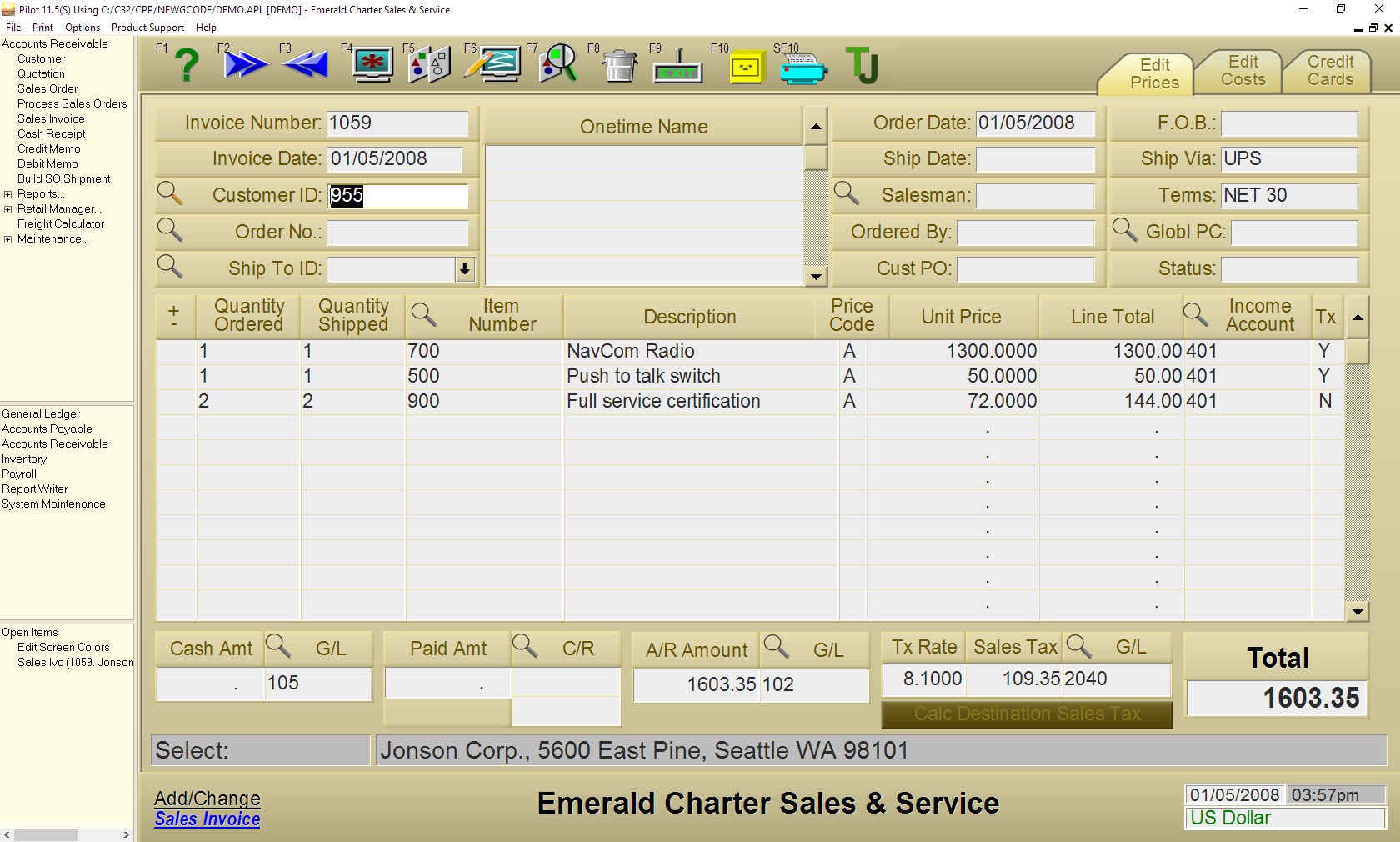Click Calc Destination Sales Tax button
The height and width of the screenshot is (842, 1400).
pyautogui.click(x=1027, y=714)
